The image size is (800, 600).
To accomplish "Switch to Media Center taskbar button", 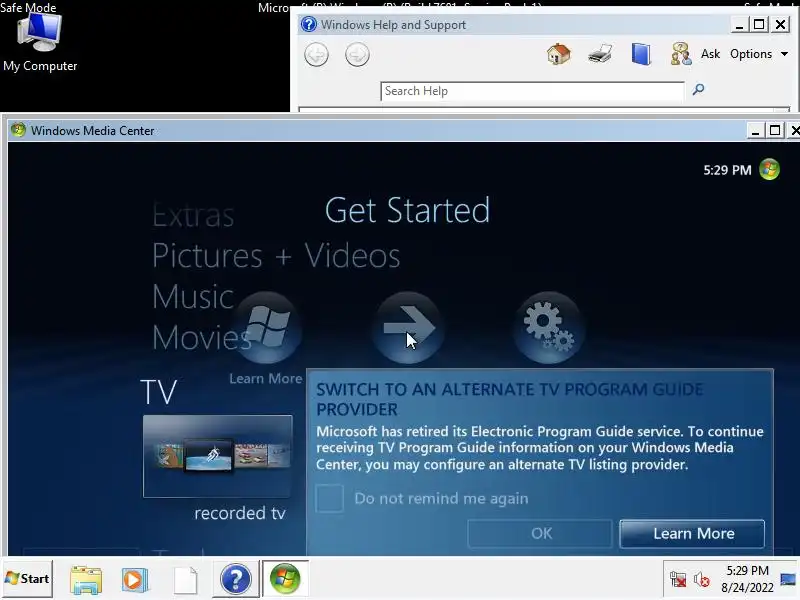I will pyautogui.click(x=285, y=579).
